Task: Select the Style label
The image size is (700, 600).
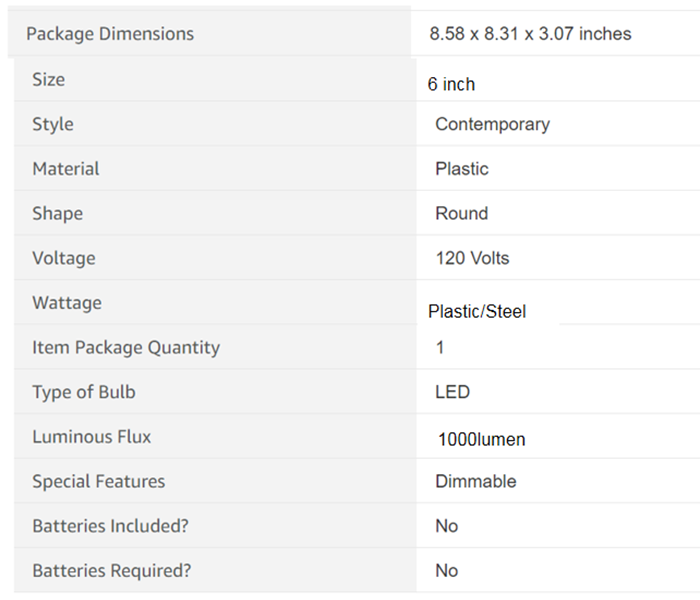Action: pyautogui.click(x=53, y=125)
